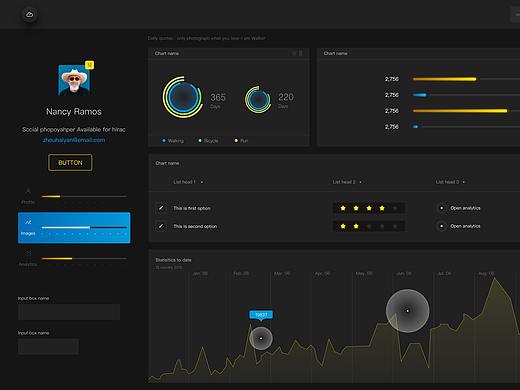Viewport: 520px width, 390px height.
Task: Focus the first Input box name field
Action: [x=69, y=312]
